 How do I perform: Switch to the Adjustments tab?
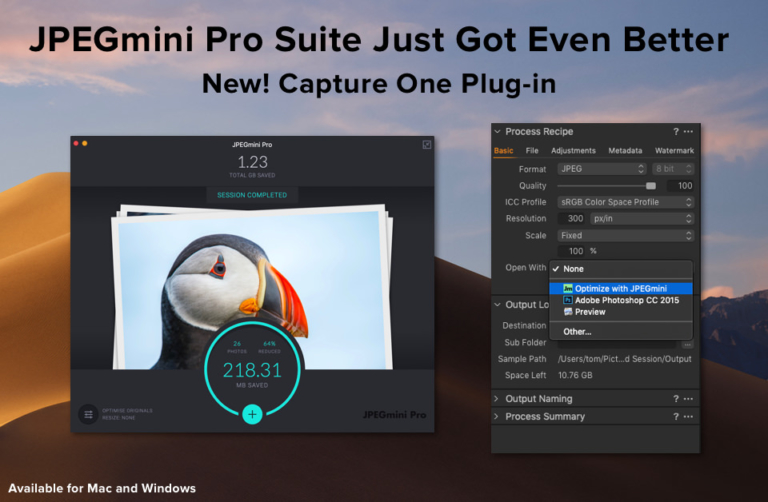(573, 150)
